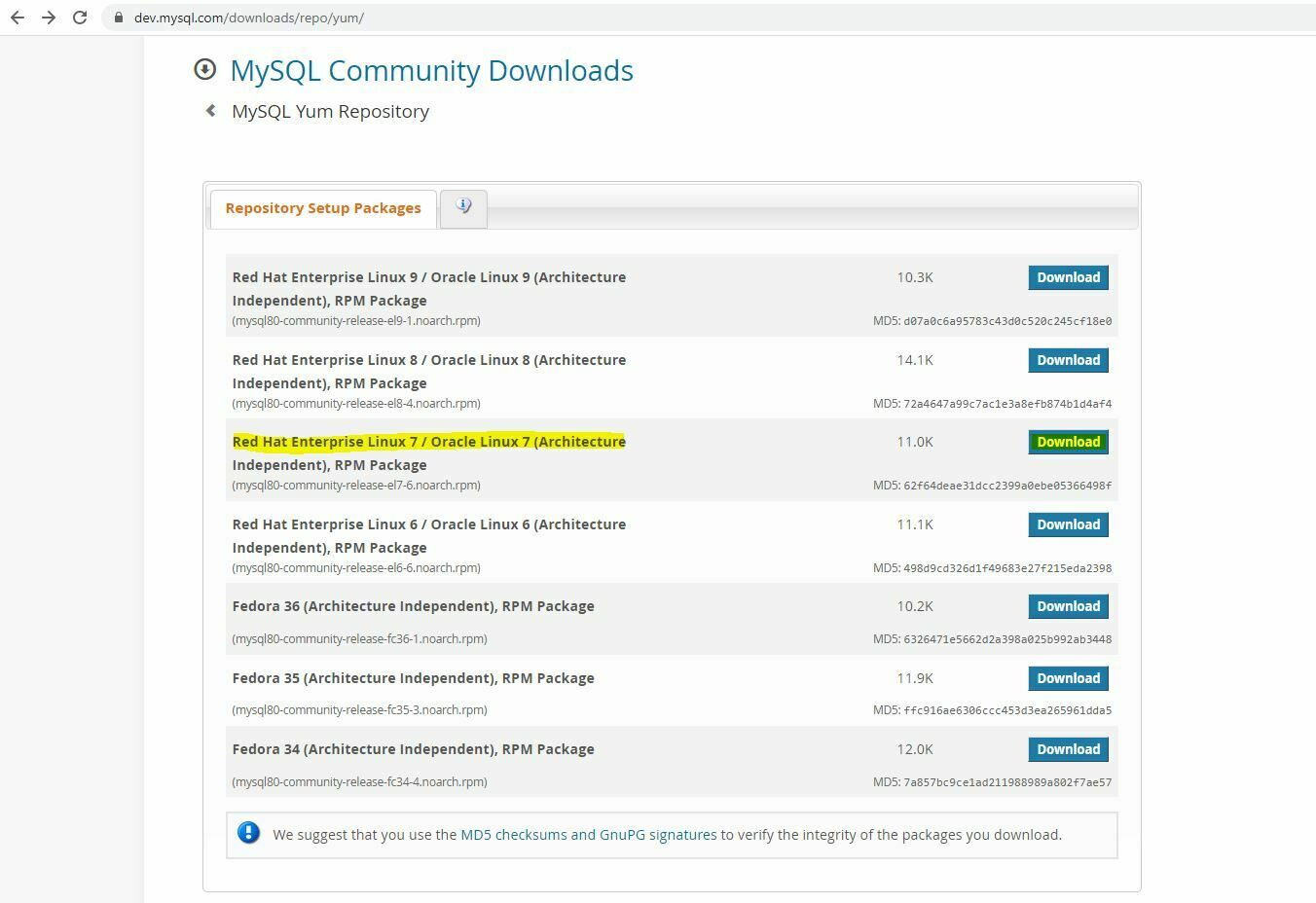Click the info icon tab next to Repository Setup Packages
The image size is (1316, 903).
point(462,207)
